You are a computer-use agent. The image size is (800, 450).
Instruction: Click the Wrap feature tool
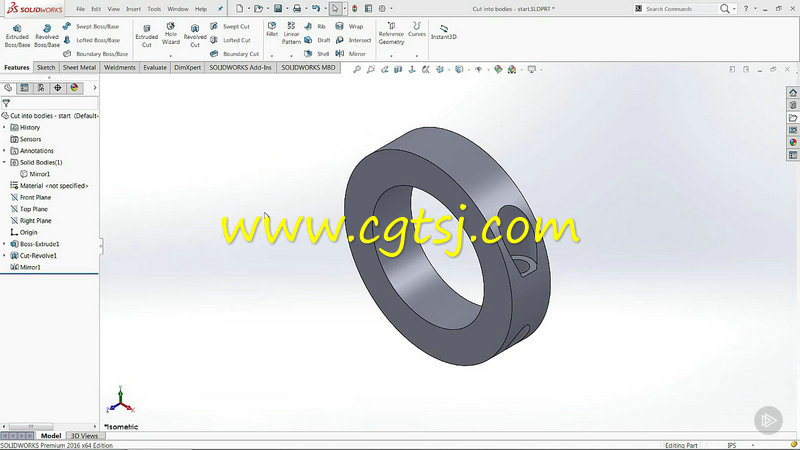pos(349,26)
